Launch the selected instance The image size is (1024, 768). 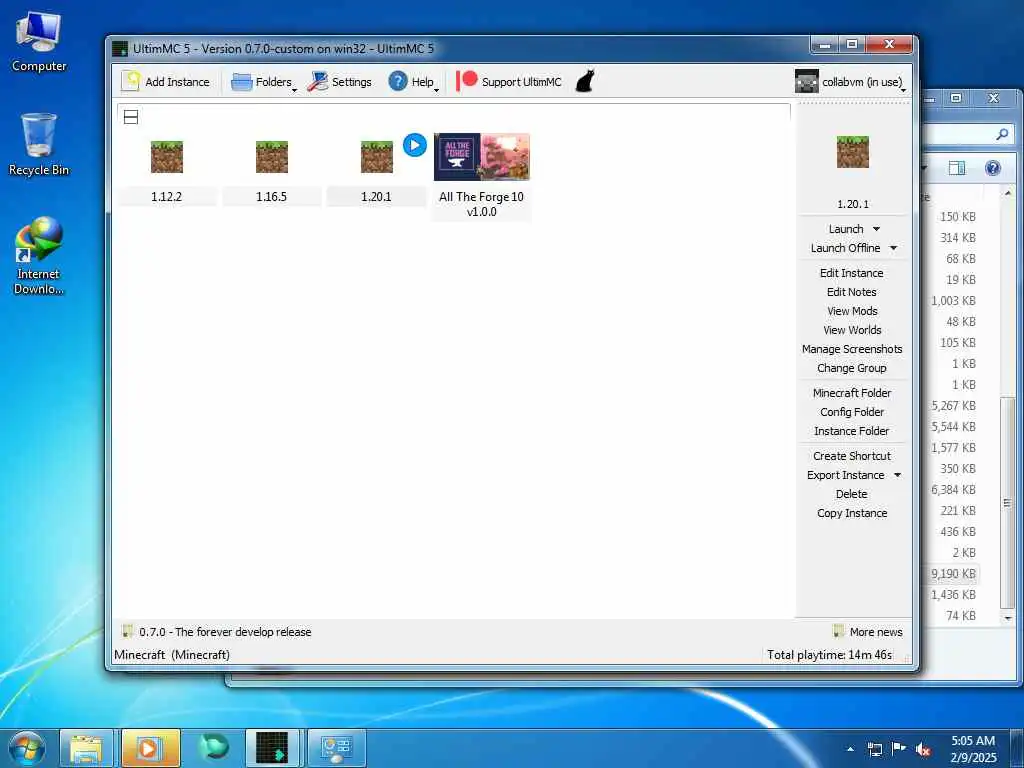click(846, 229)
